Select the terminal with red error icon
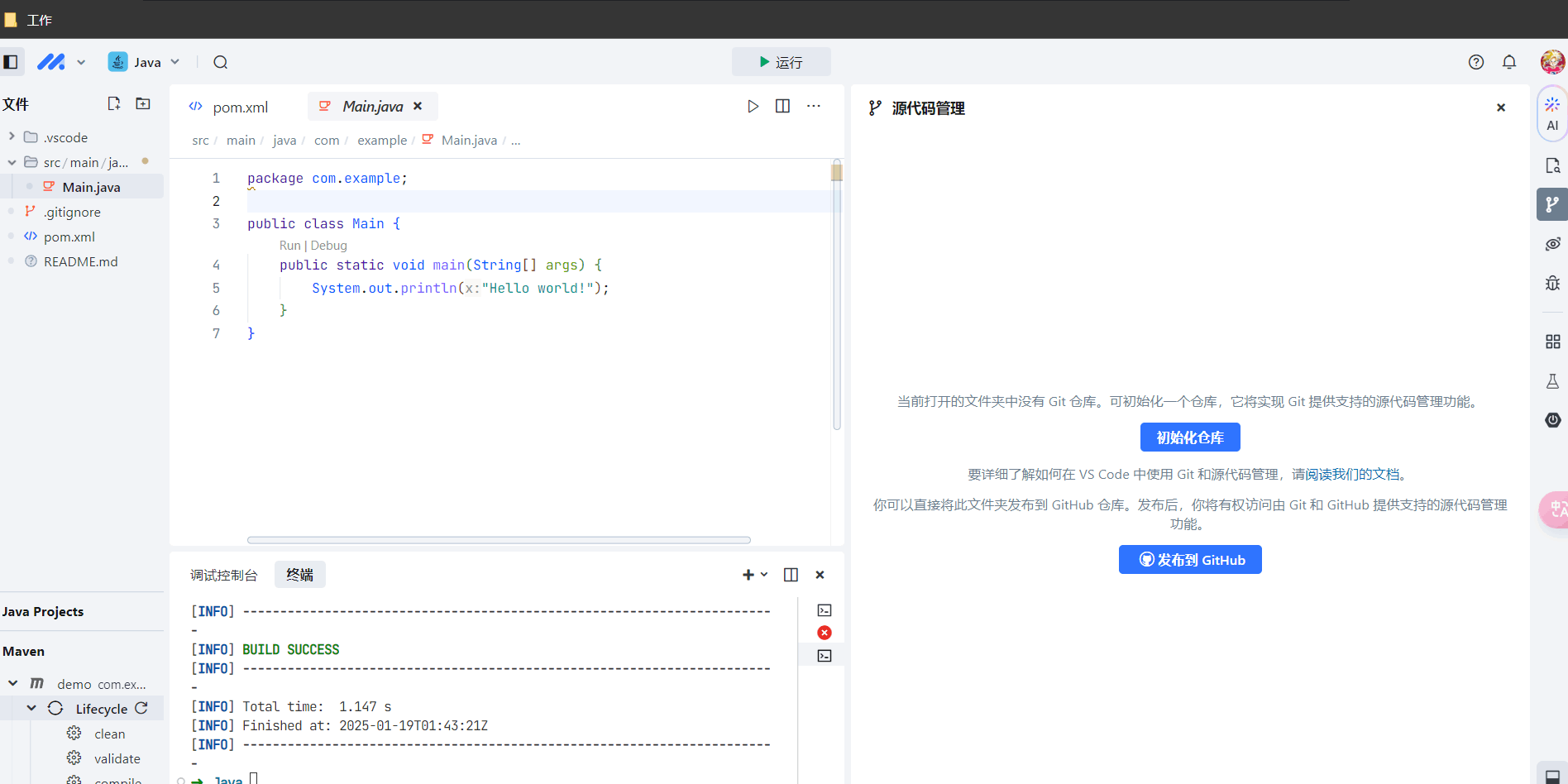 tap(825, 633)
